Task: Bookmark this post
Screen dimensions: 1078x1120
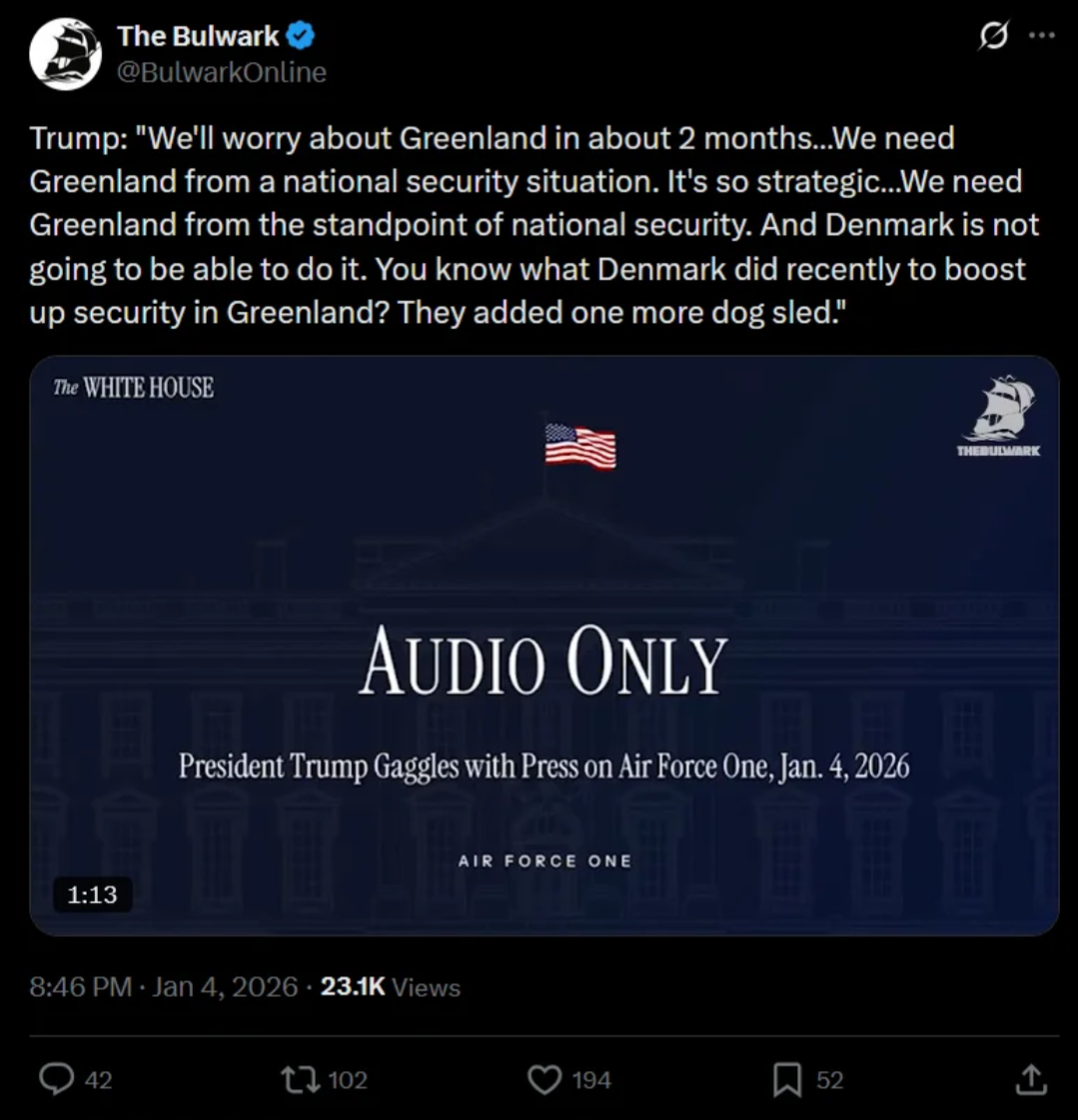Action: coord(787,1079)
